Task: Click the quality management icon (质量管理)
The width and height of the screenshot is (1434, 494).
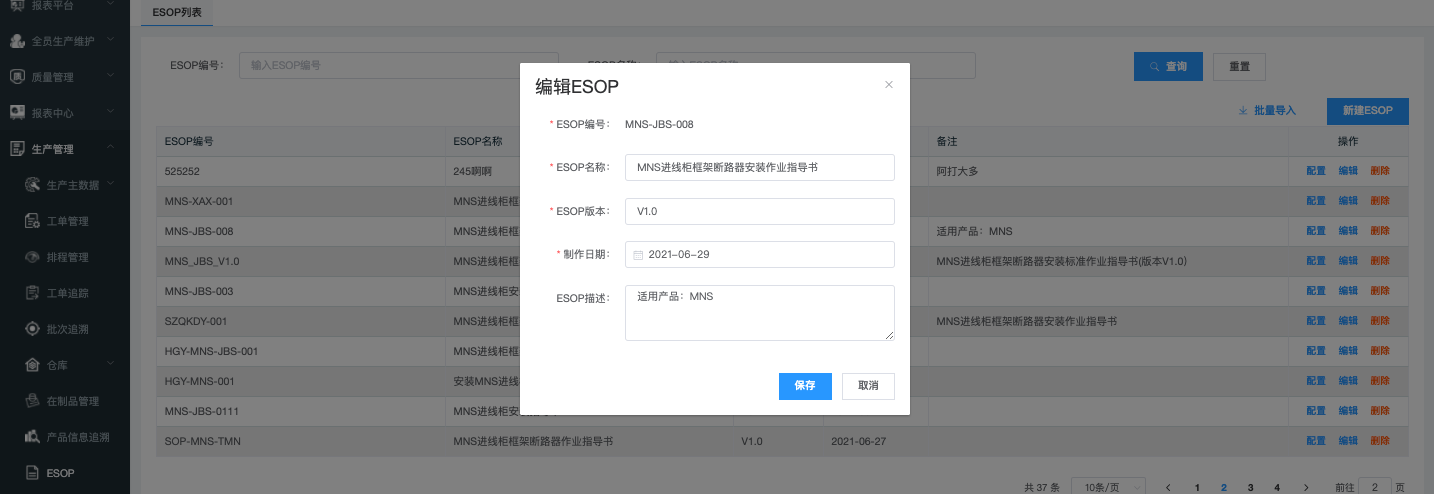Action: pos(17,77)
